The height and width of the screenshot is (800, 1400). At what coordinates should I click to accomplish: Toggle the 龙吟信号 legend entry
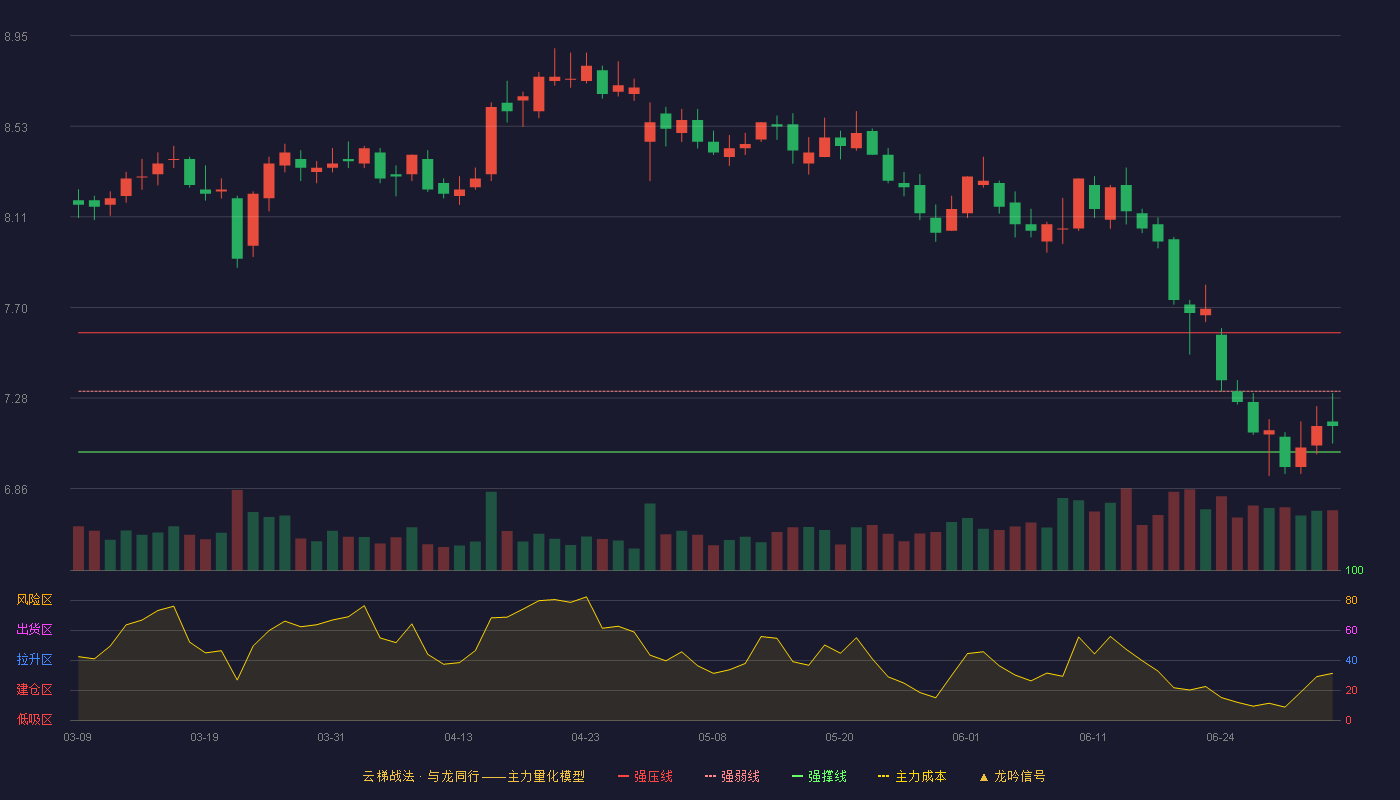(x=1011, y=776)
